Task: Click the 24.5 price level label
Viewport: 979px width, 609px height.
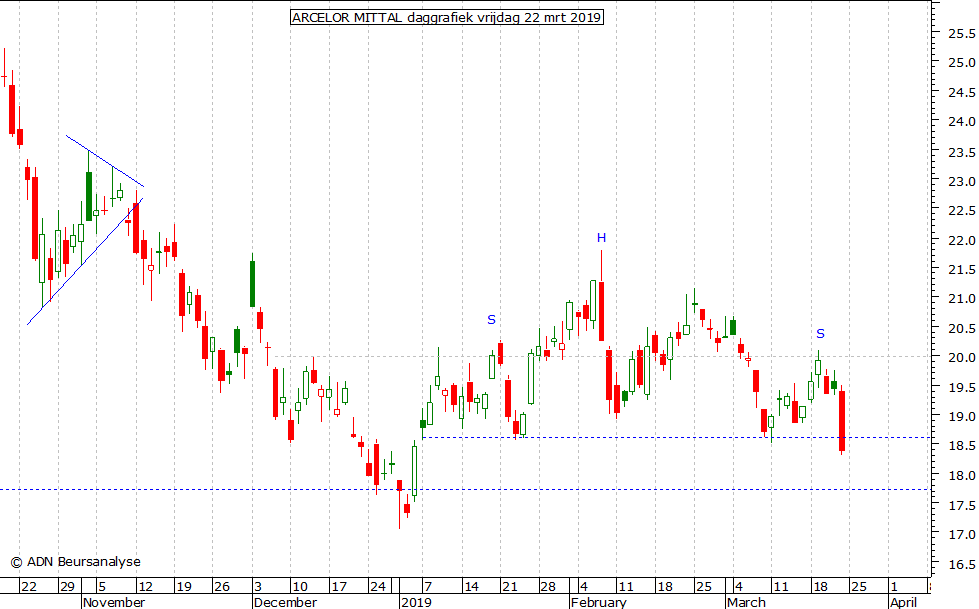Action: (x=962, y=92)
